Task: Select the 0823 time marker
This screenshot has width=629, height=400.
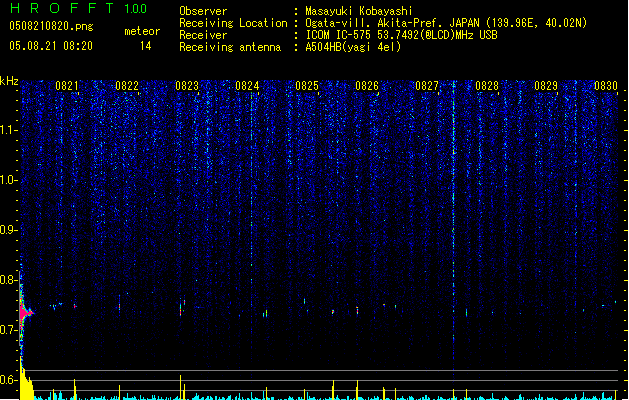Action: (187, 86)
